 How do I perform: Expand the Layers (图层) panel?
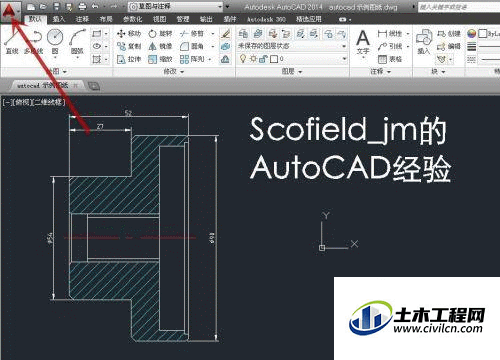click(x=292, y=71)
